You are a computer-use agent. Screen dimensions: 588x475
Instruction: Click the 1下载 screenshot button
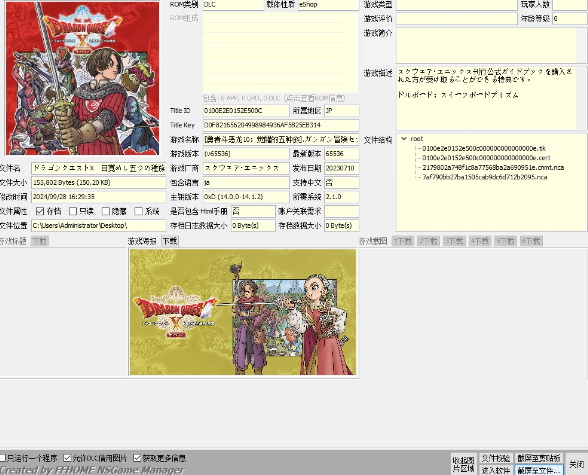[403, 241]
